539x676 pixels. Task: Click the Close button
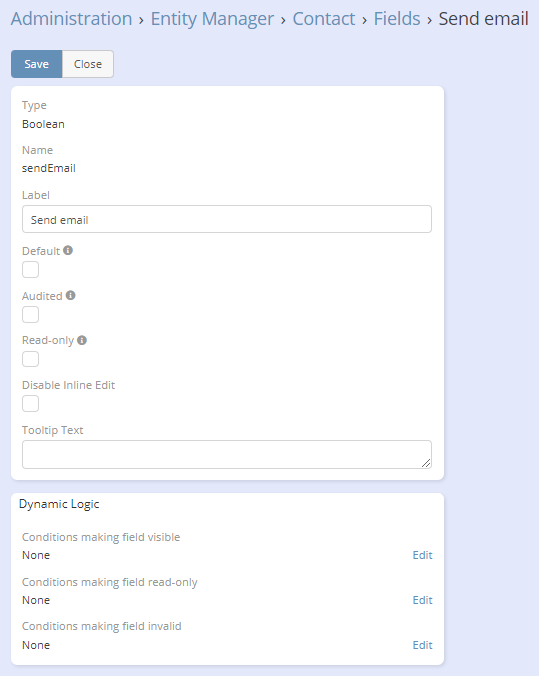click(88, 64)
